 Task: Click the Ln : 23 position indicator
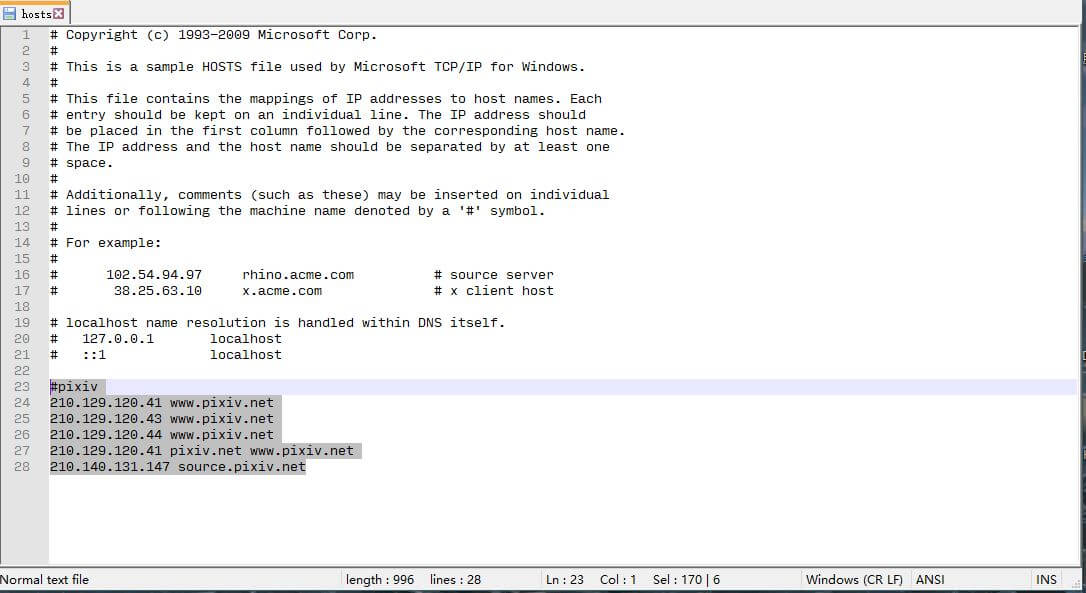pos(564,580)
